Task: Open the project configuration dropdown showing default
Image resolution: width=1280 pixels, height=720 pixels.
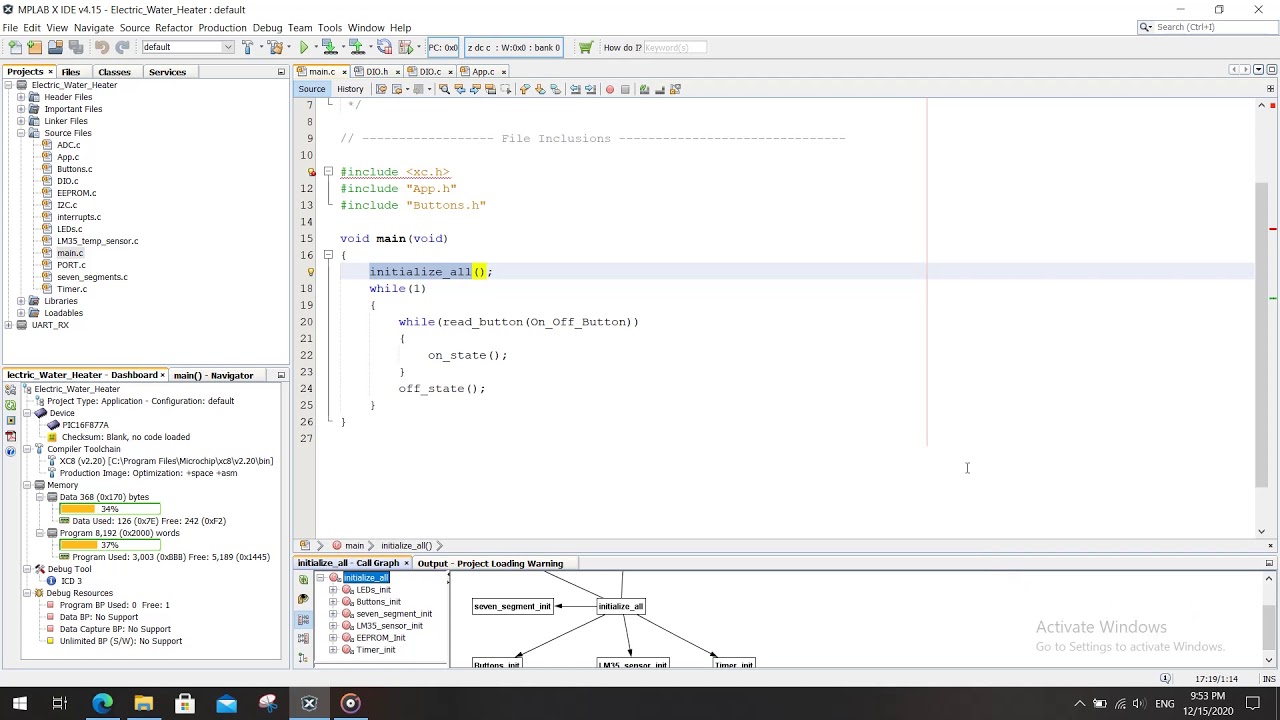Action: tap(187, 47)
